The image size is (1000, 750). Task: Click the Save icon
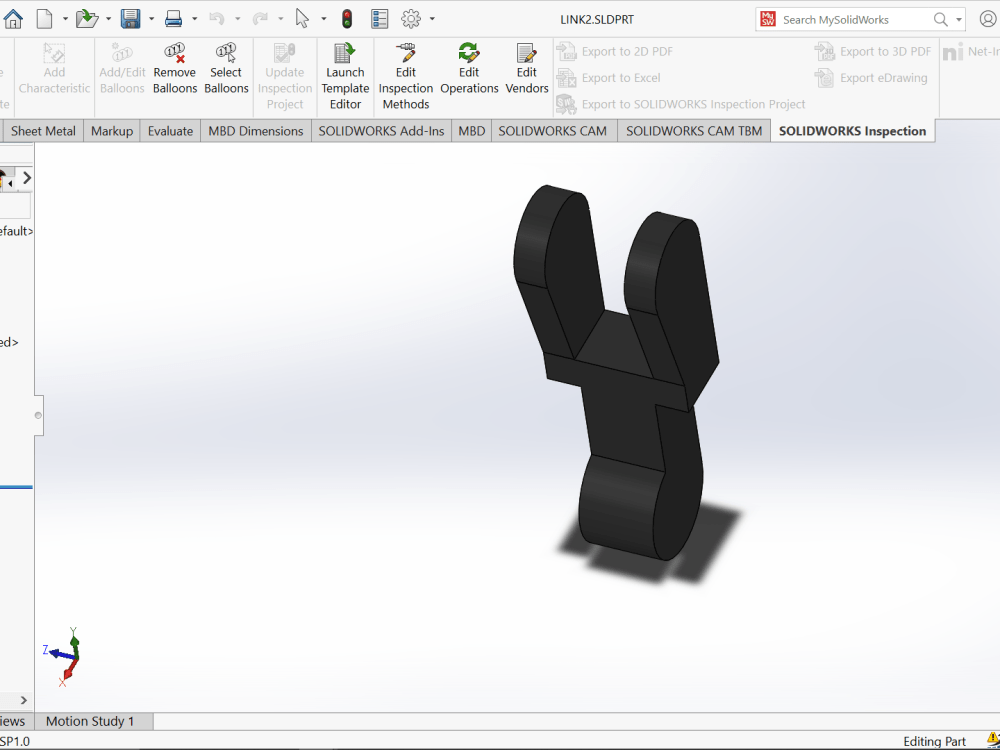(x=131, y=18)
